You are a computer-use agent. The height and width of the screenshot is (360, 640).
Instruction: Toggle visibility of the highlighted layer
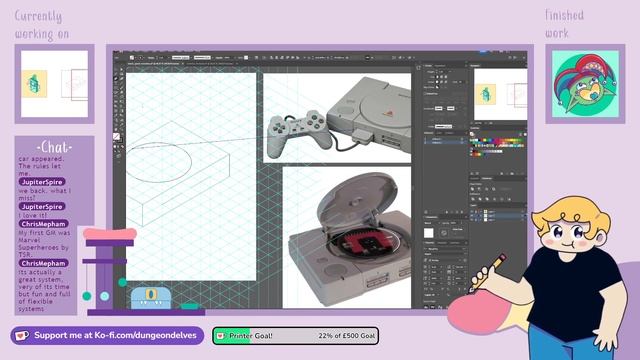[472, 216]
